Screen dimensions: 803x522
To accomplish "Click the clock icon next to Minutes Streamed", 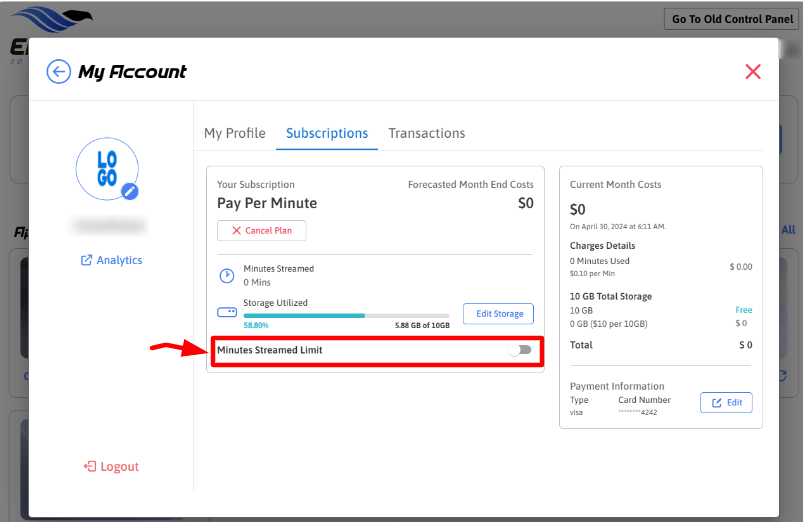I will [226, 275].
